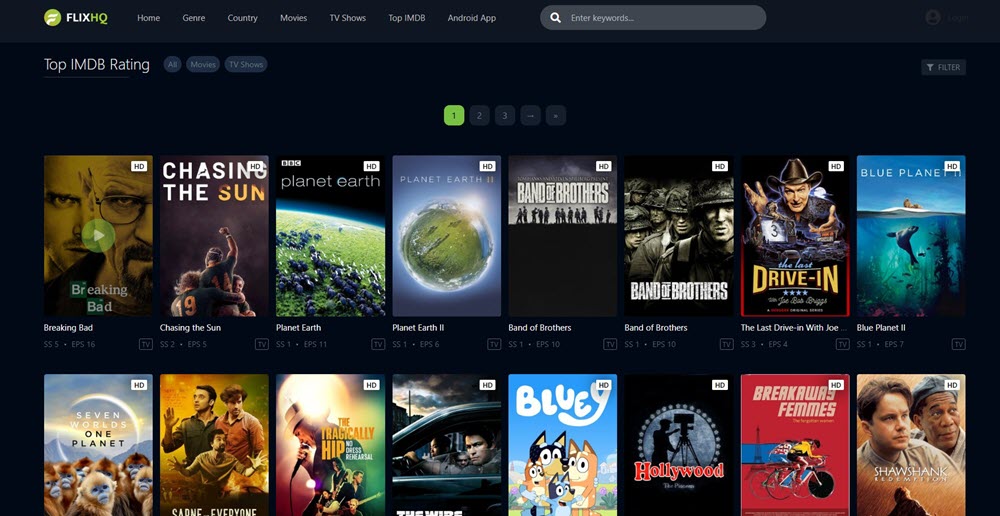Go to TV Shows section
Image resolution: width=1000 pixels, height=516 pixels.
(348, 18)
